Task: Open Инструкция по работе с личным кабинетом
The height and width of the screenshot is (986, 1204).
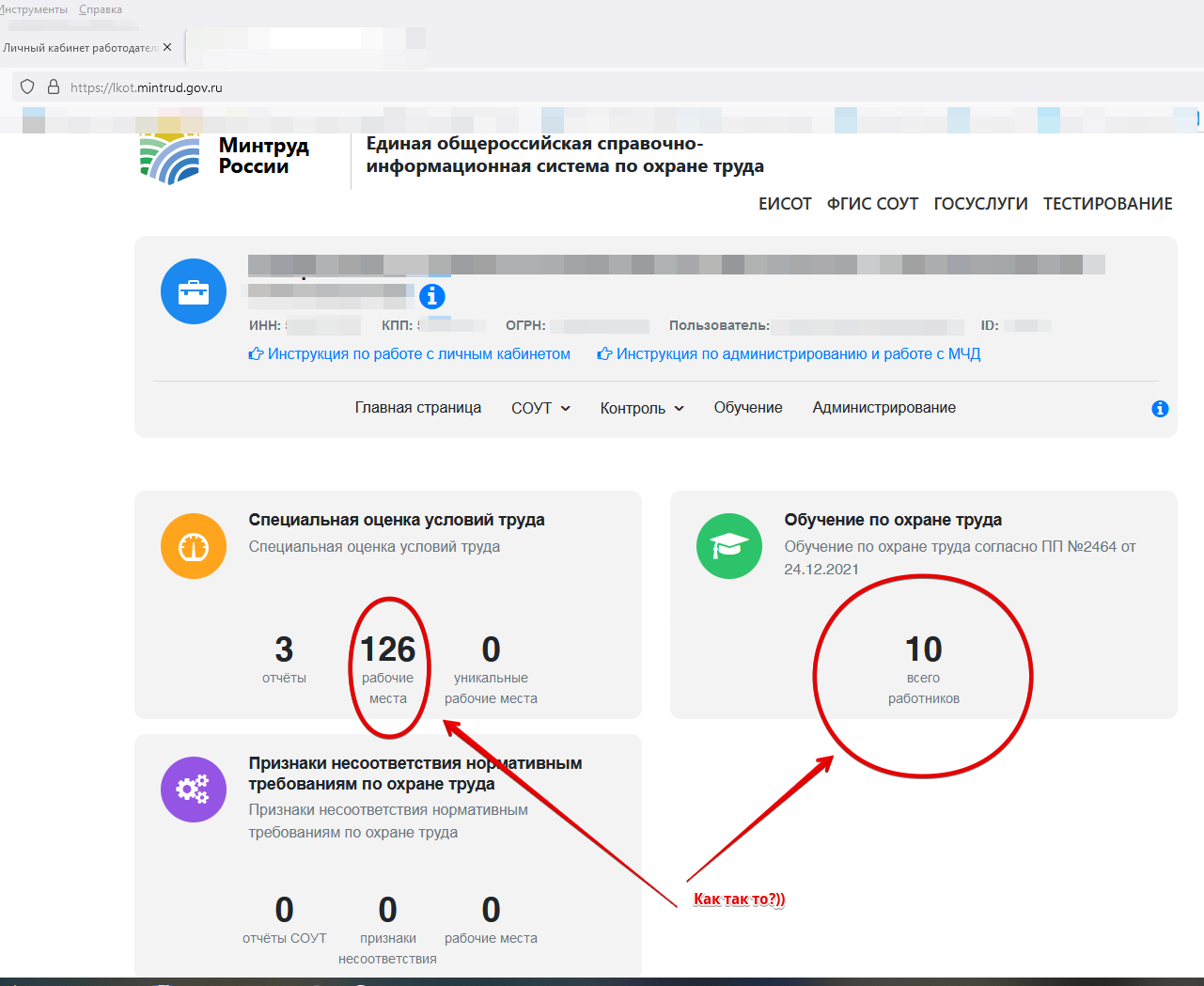Action: 409,354
